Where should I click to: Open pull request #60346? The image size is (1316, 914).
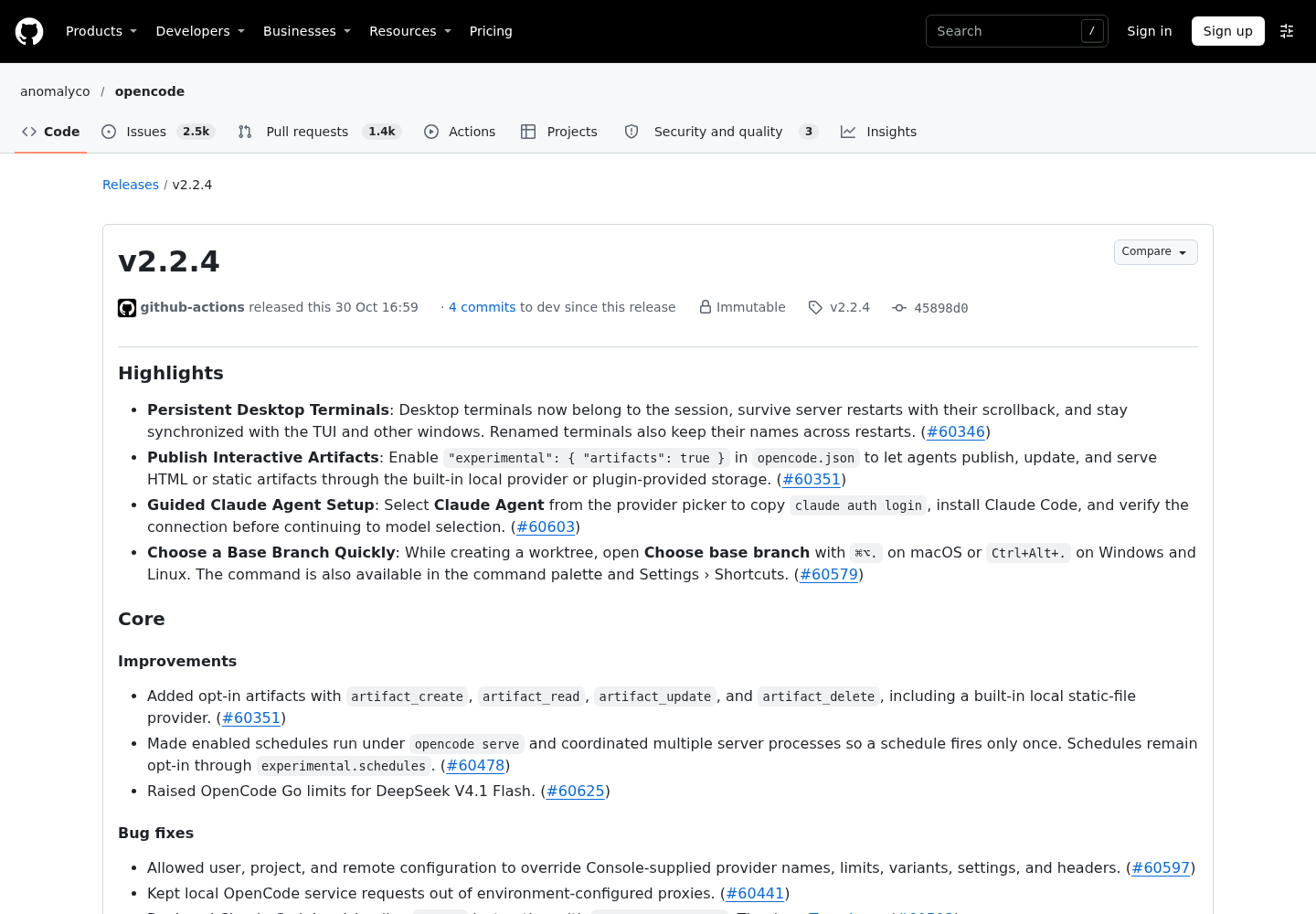tap(956, 431)
